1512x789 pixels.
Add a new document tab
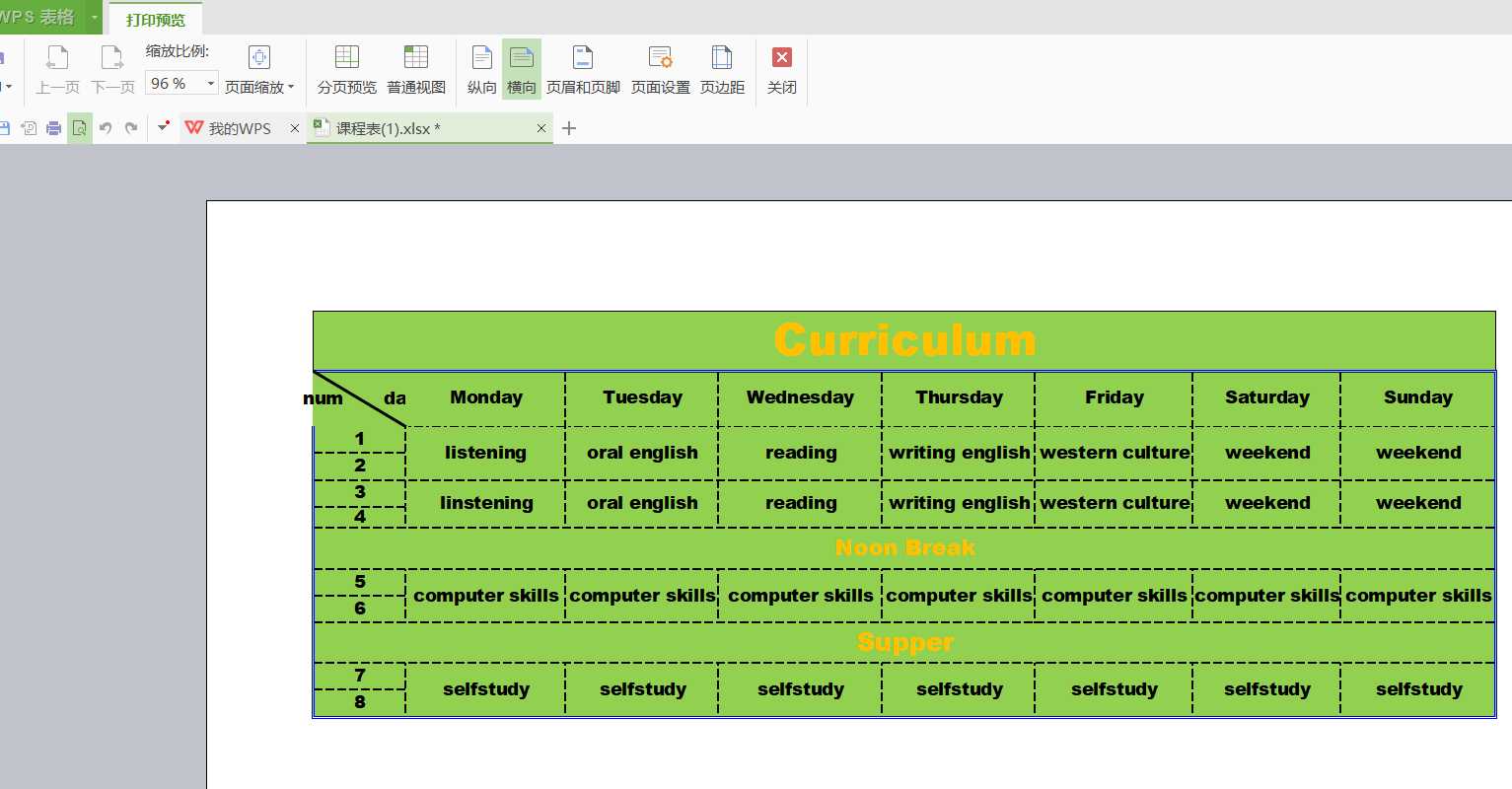(x=569, y=128)
